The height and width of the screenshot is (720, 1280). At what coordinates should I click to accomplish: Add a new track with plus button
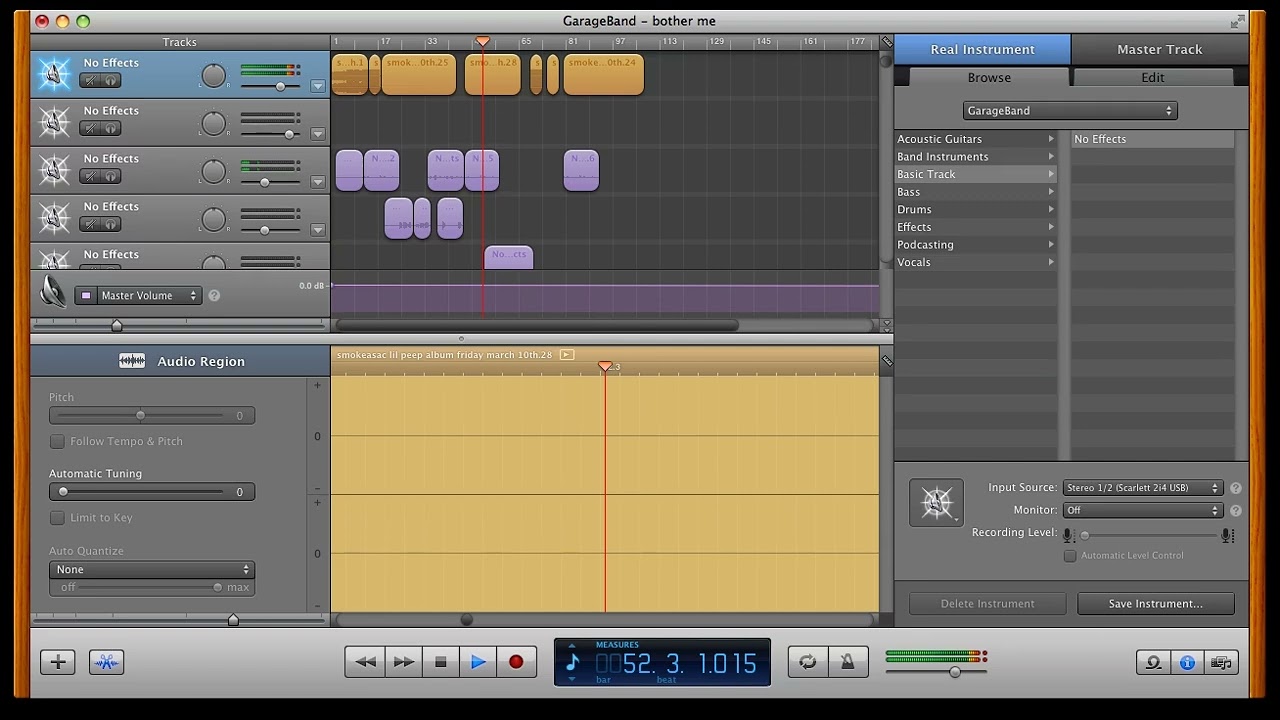click(58, 662)
